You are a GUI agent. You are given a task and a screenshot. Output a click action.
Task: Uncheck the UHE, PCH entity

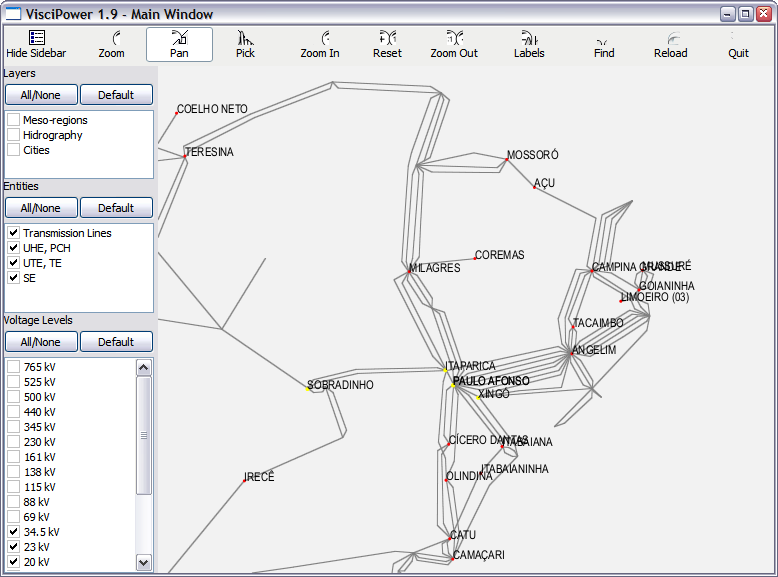(x=14, y=248)
